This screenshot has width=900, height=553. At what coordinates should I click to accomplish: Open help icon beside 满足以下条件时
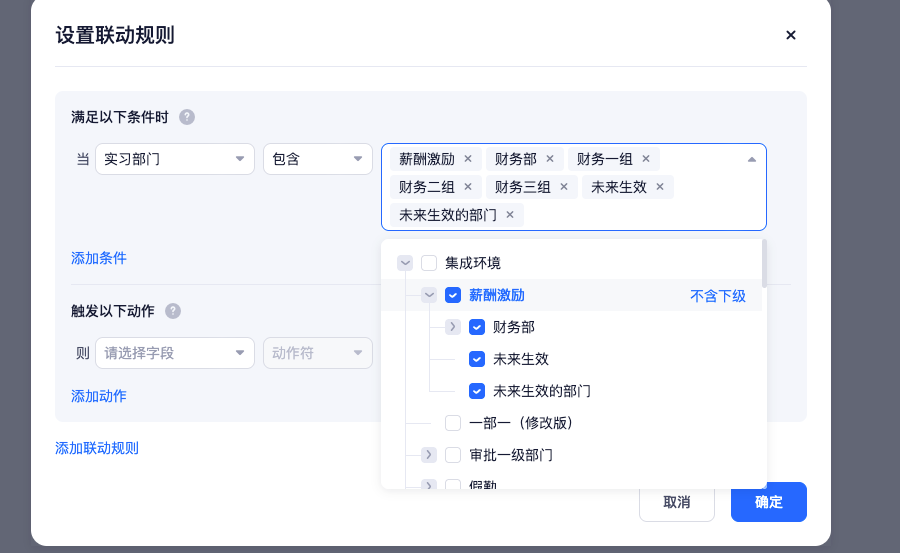pos(187,117)
